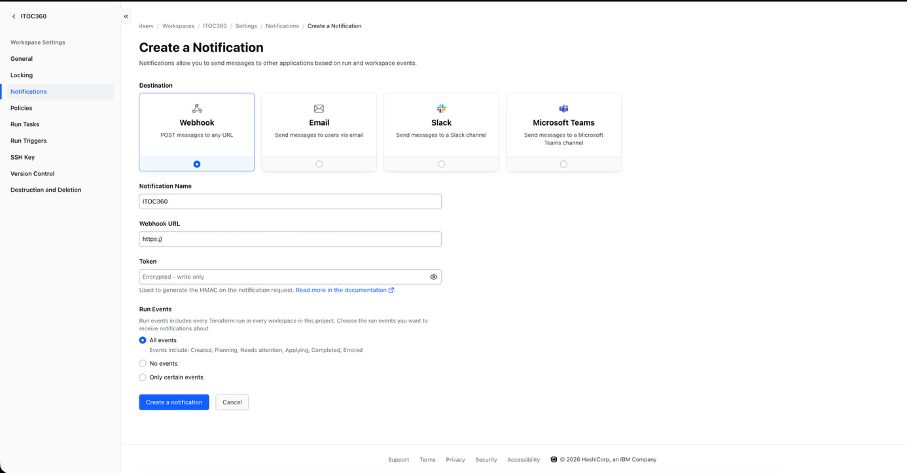Show token using the eye icon
This screenshot has width=908, height=474.
pyautogui.click(x=433, y=277)
